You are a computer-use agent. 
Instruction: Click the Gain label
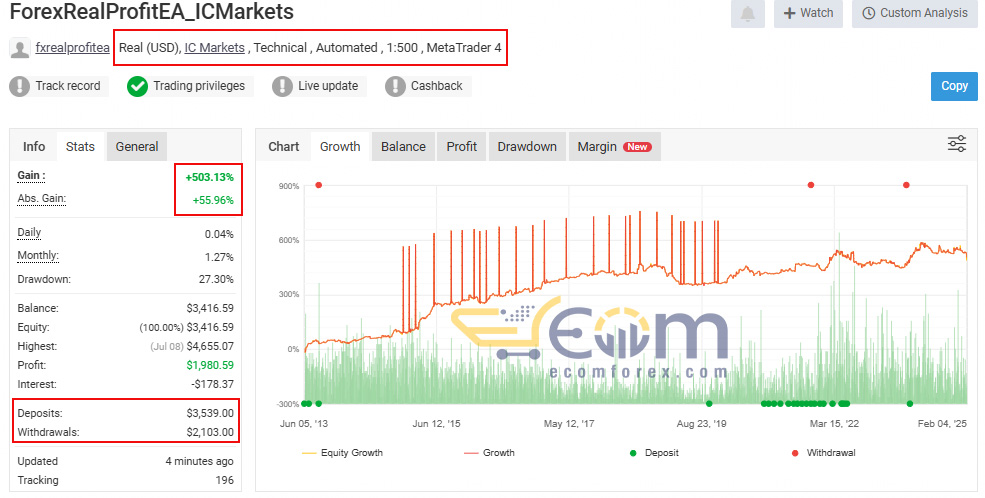click(x=31, y=175)
